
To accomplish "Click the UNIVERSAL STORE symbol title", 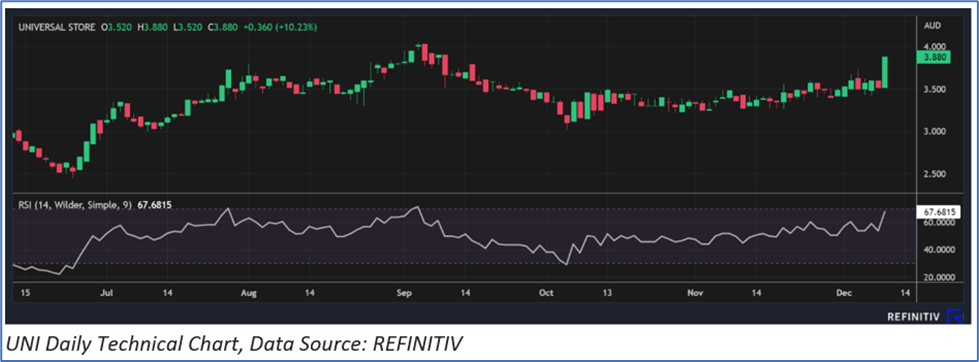I will click(x=56, y=27).
